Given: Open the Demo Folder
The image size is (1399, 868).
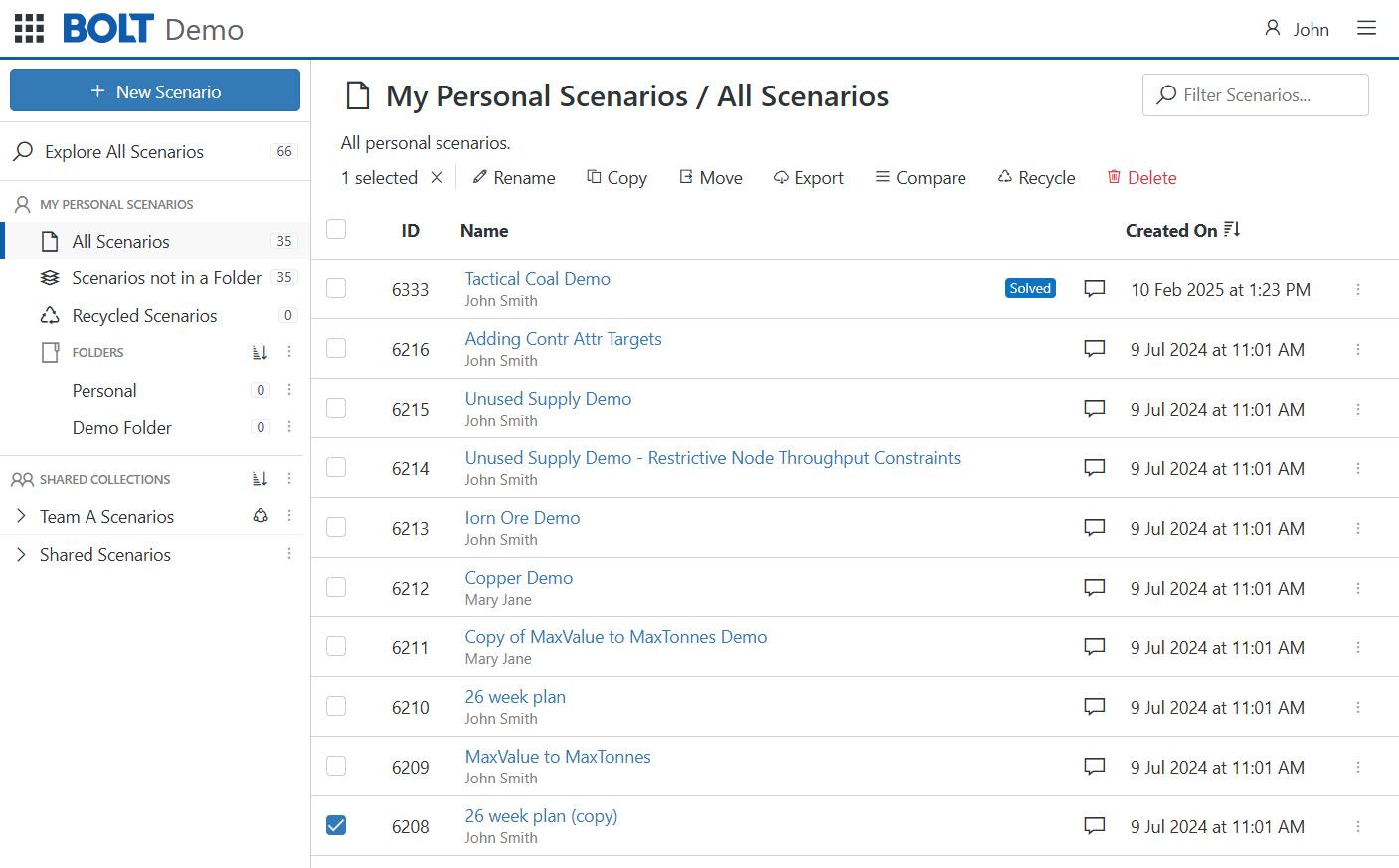Looking at the screenshot, I should point(121,427).
